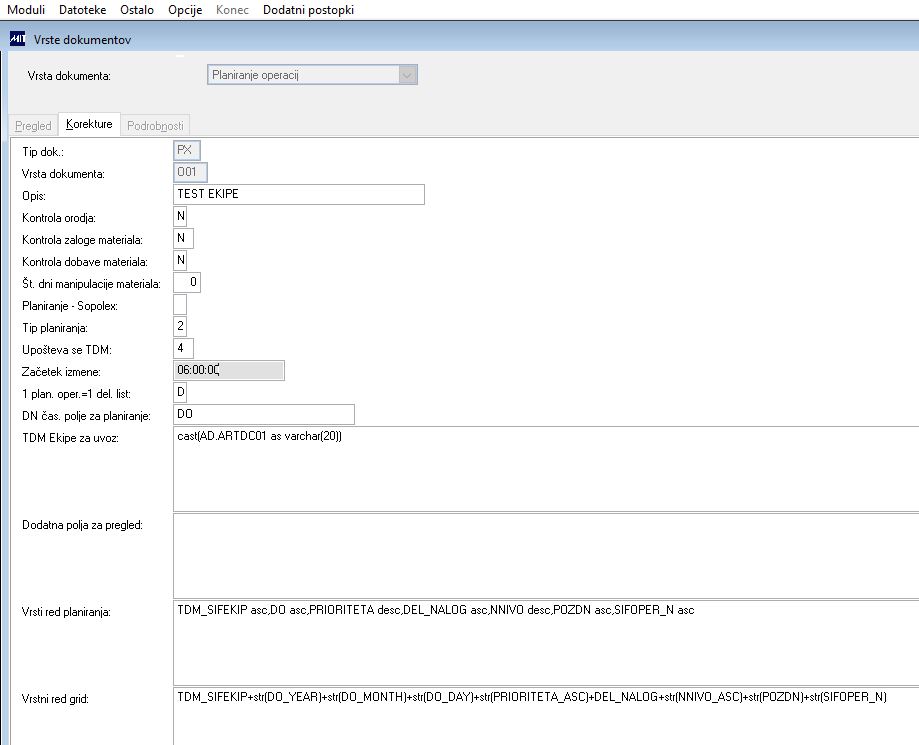
Task: Click the Kontrola zaloge materiala field
Action: coord(183,238)
